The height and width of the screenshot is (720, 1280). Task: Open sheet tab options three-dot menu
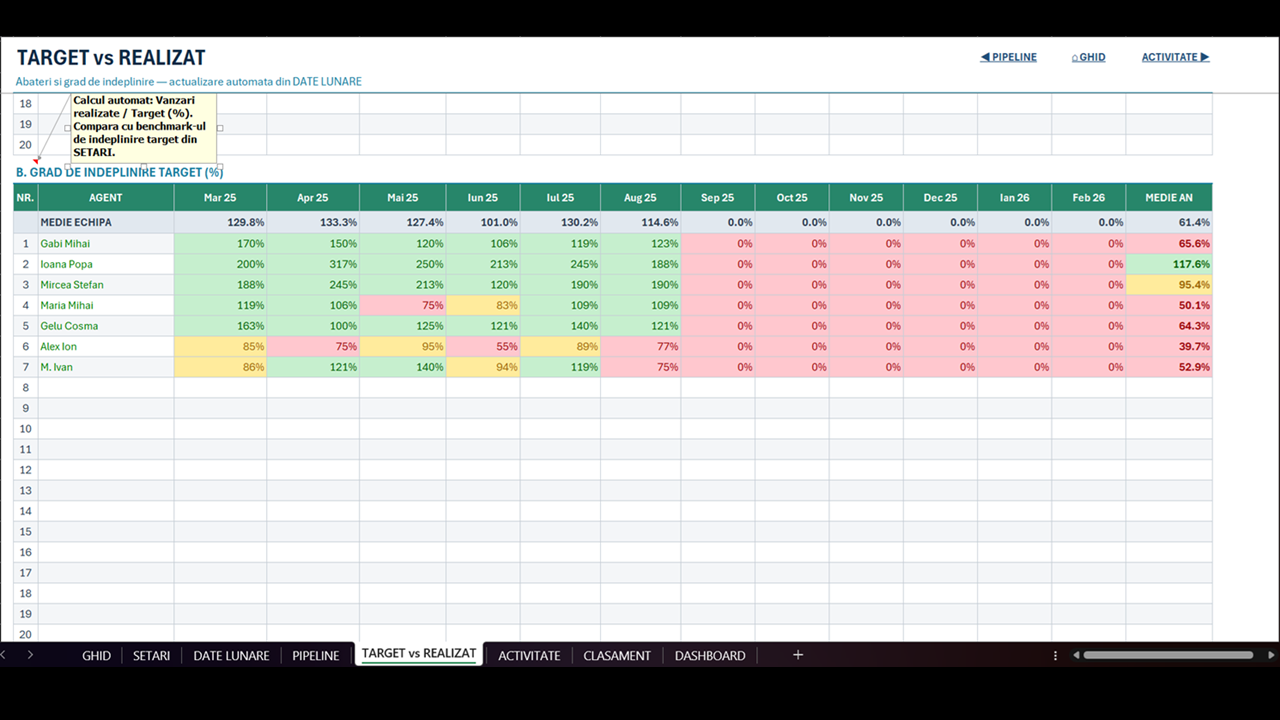point(1055,655)
